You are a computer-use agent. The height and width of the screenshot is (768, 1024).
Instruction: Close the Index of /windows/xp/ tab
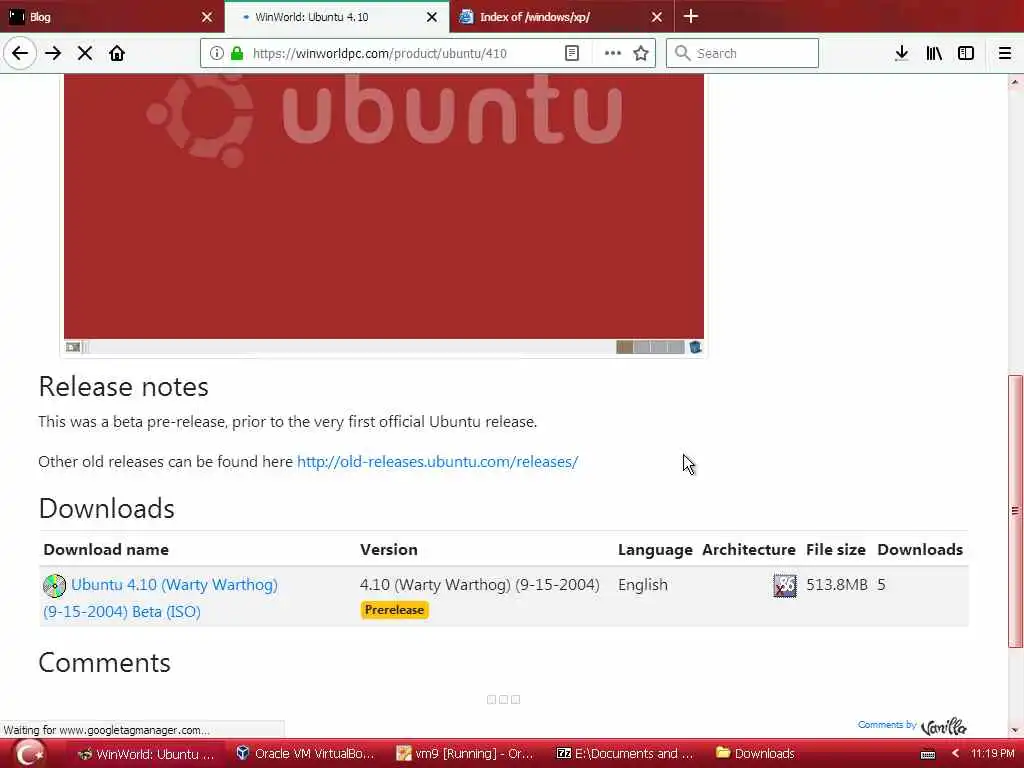click(x=657, y=17)
